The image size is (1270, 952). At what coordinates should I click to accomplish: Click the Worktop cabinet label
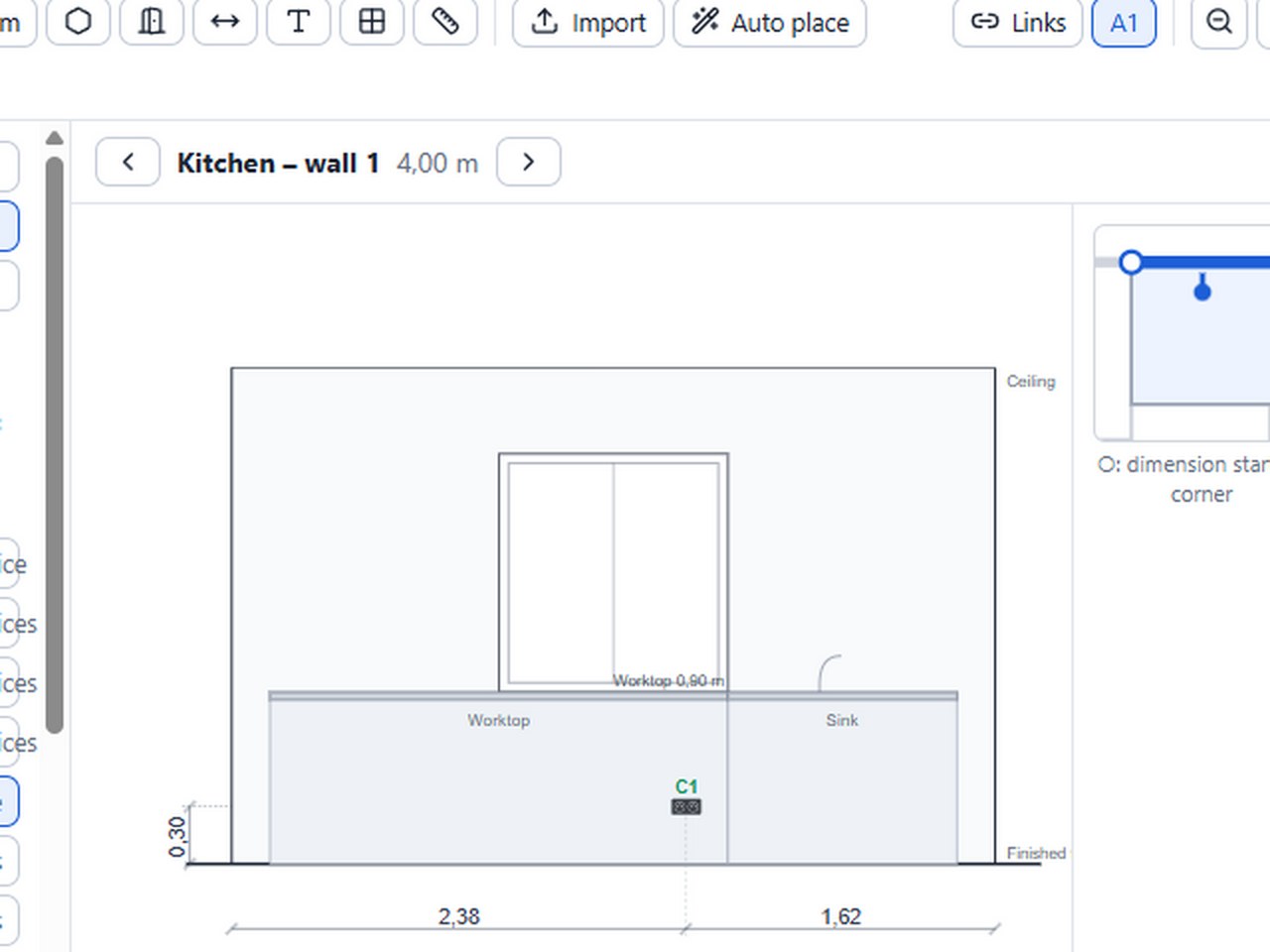[x=499, y=720]
